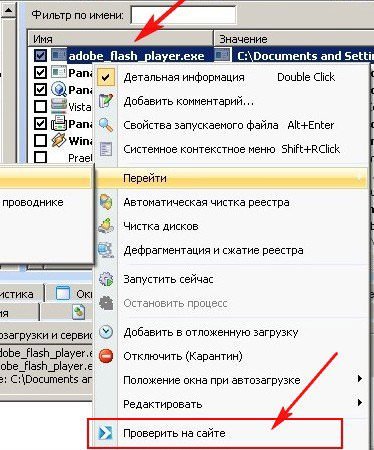This screenshot has width=374, height=450.
Task: Open Детальная информация menu item
Action: click(x=232, y=77)
